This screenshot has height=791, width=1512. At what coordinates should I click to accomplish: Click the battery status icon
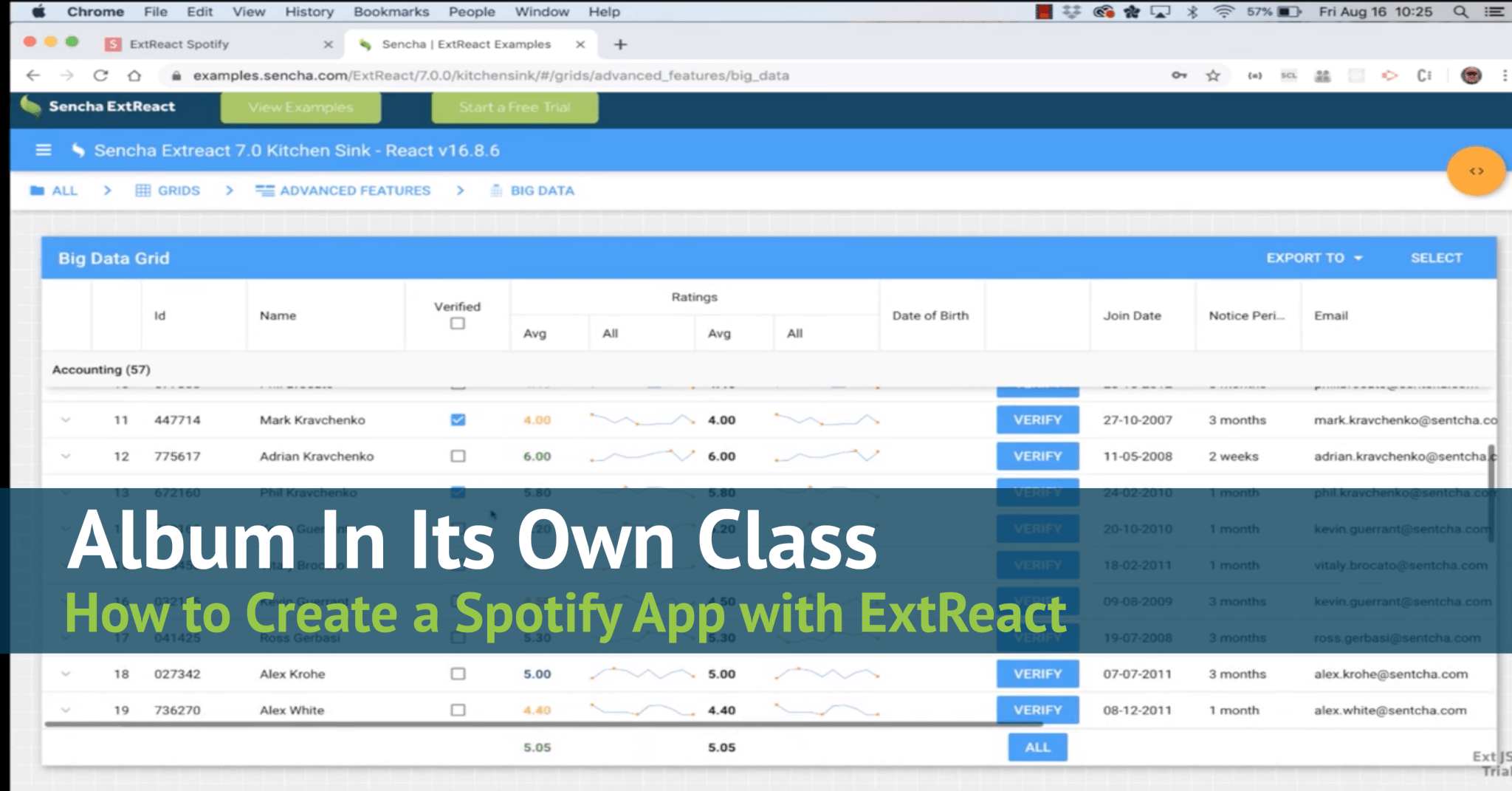(x=1289, y=12)
